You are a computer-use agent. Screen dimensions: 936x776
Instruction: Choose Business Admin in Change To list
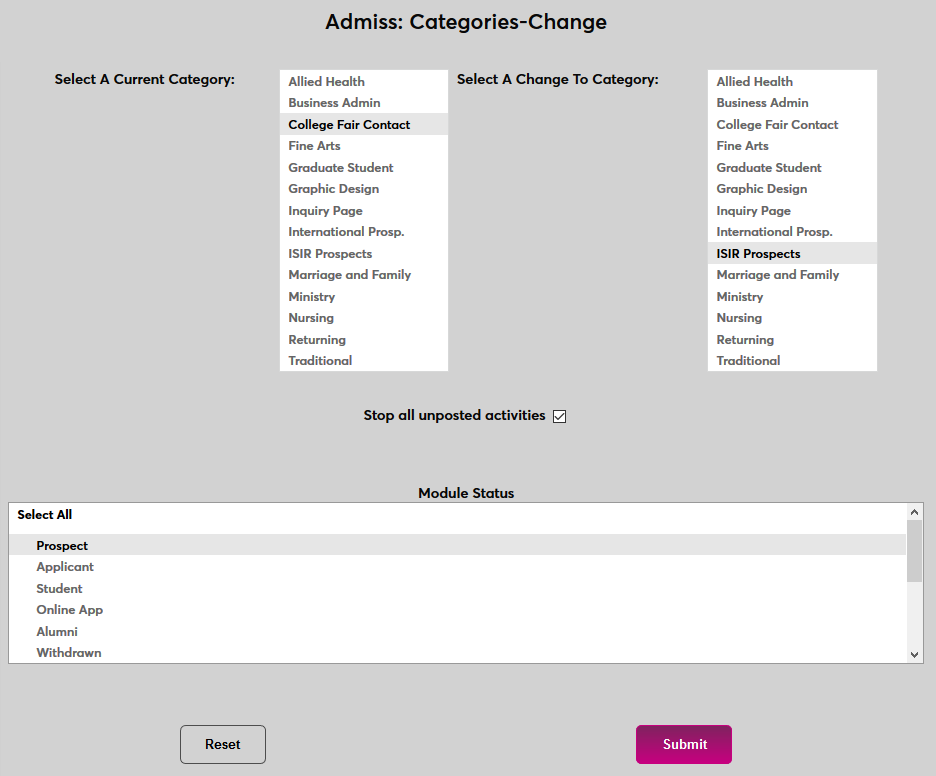(x=762, y=103)
